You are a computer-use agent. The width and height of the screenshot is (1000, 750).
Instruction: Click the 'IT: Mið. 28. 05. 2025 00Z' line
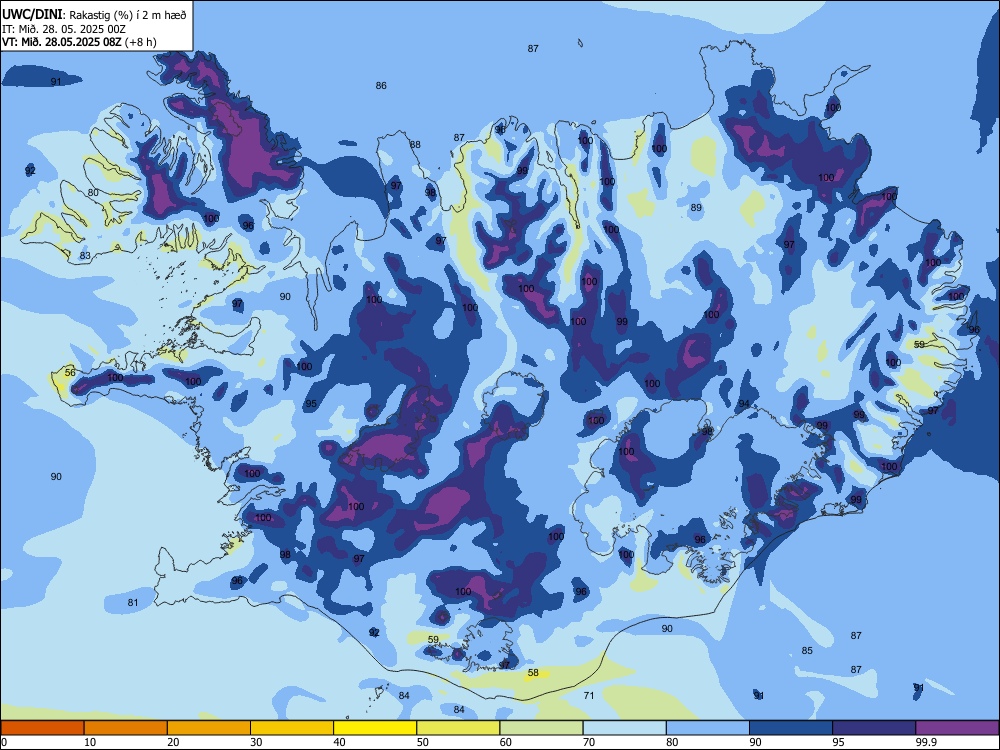(64, 29)
